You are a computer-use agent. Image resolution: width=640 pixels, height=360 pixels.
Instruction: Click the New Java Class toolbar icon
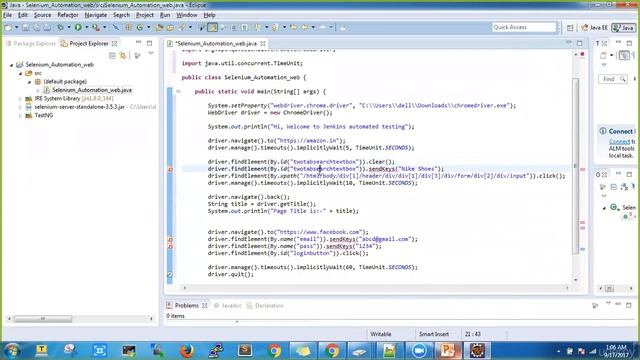140,27
